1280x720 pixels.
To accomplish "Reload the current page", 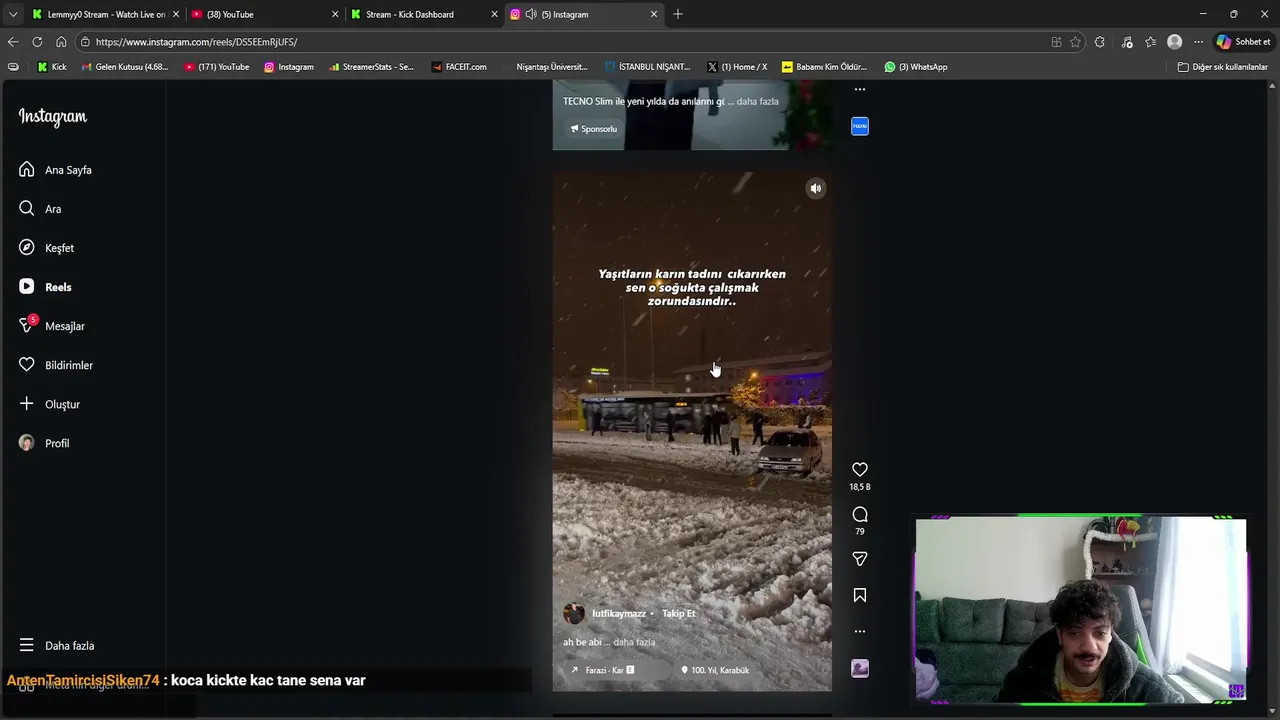I will [37, 42].
